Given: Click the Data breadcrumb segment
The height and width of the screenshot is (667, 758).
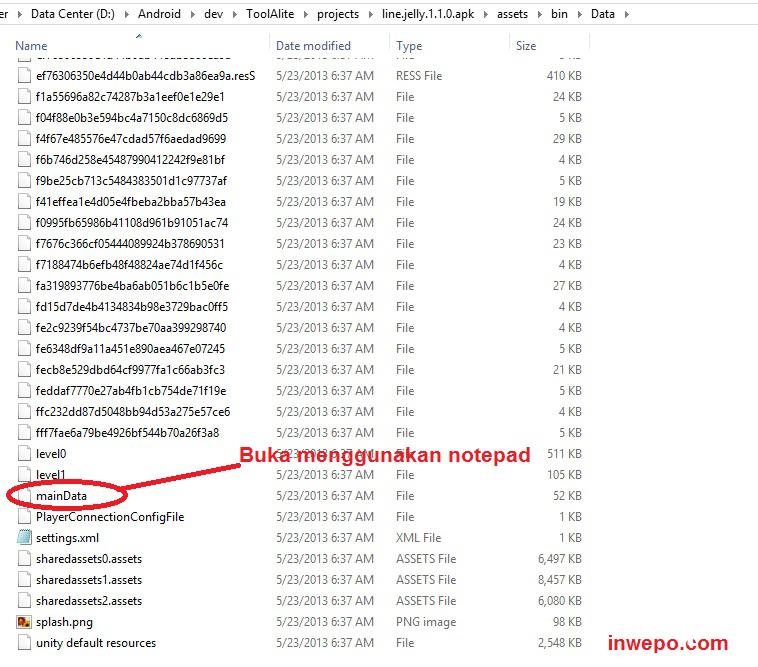Looking at the screenshot, I should [x=603, y=14].
